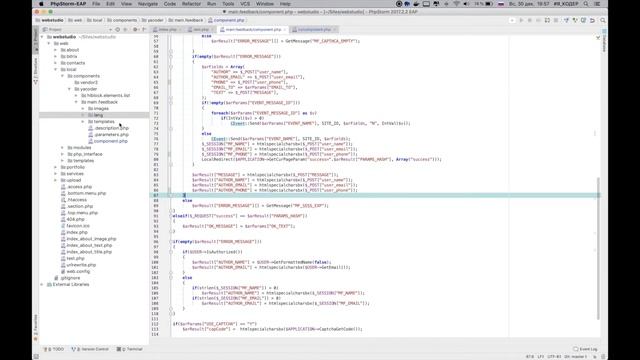
Task: Click the fold marker at line 91
Action: tap(171, 216)
